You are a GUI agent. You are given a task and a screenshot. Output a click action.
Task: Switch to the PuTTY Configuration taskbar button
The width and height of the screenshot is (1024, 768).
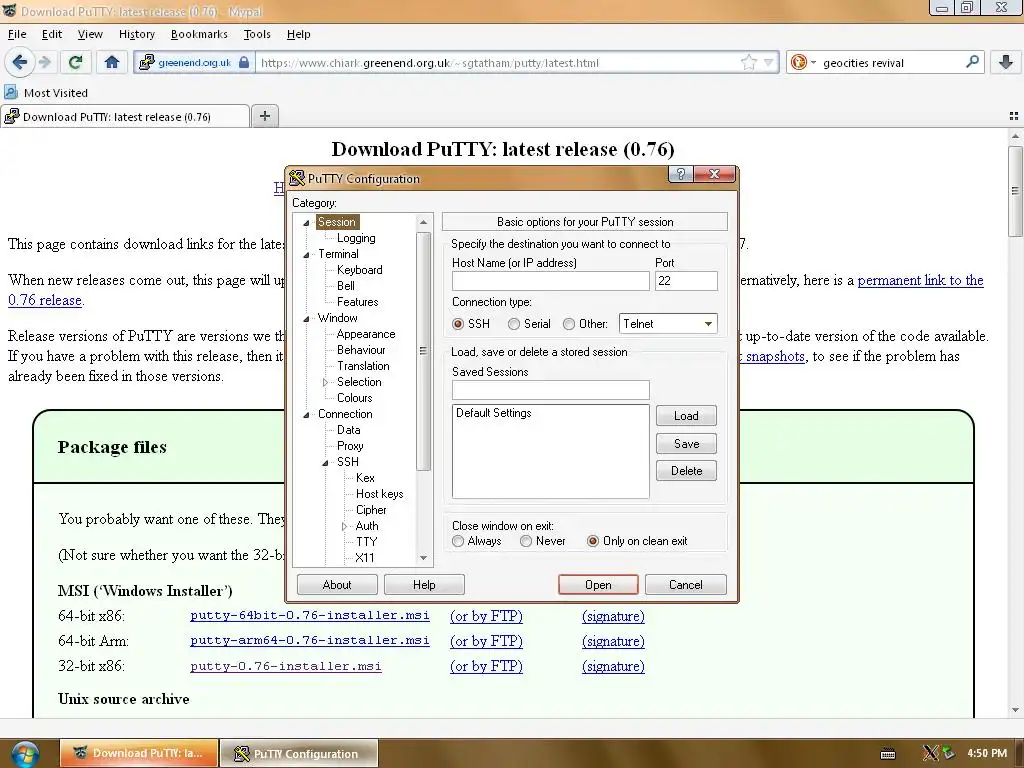[x=299, y=753]
